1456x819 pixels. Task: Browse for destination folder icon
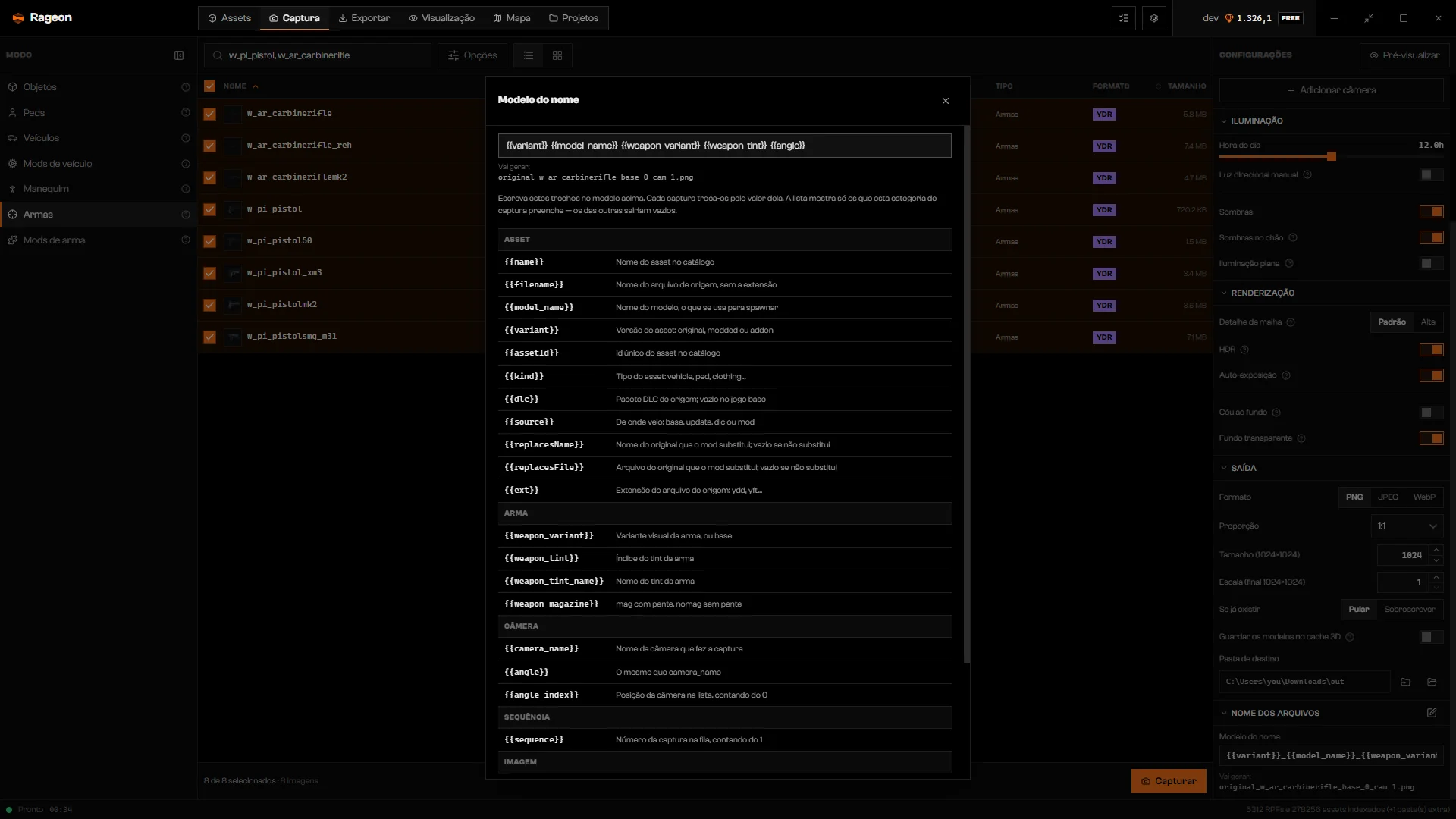coord(1405,682)
